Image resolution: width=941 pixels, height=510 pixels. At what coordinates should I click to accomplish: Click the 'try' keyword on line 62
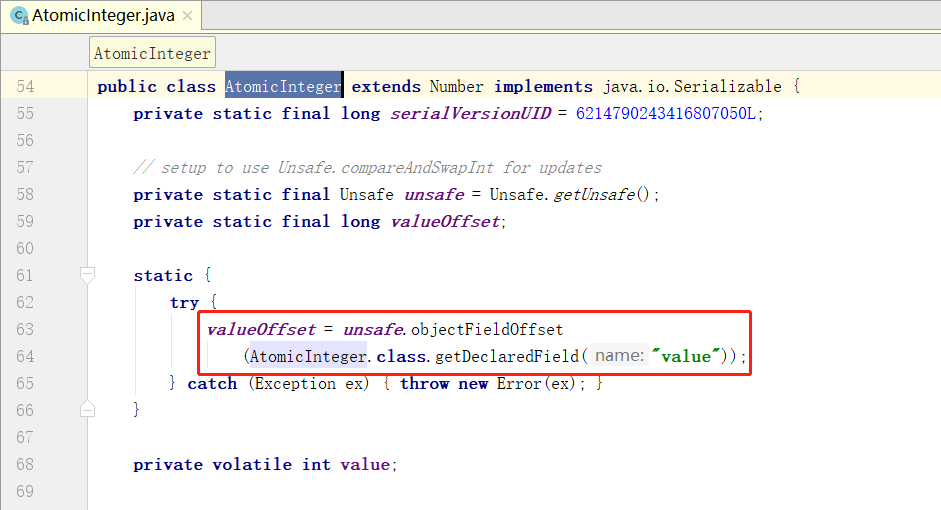tap(184, 302)
